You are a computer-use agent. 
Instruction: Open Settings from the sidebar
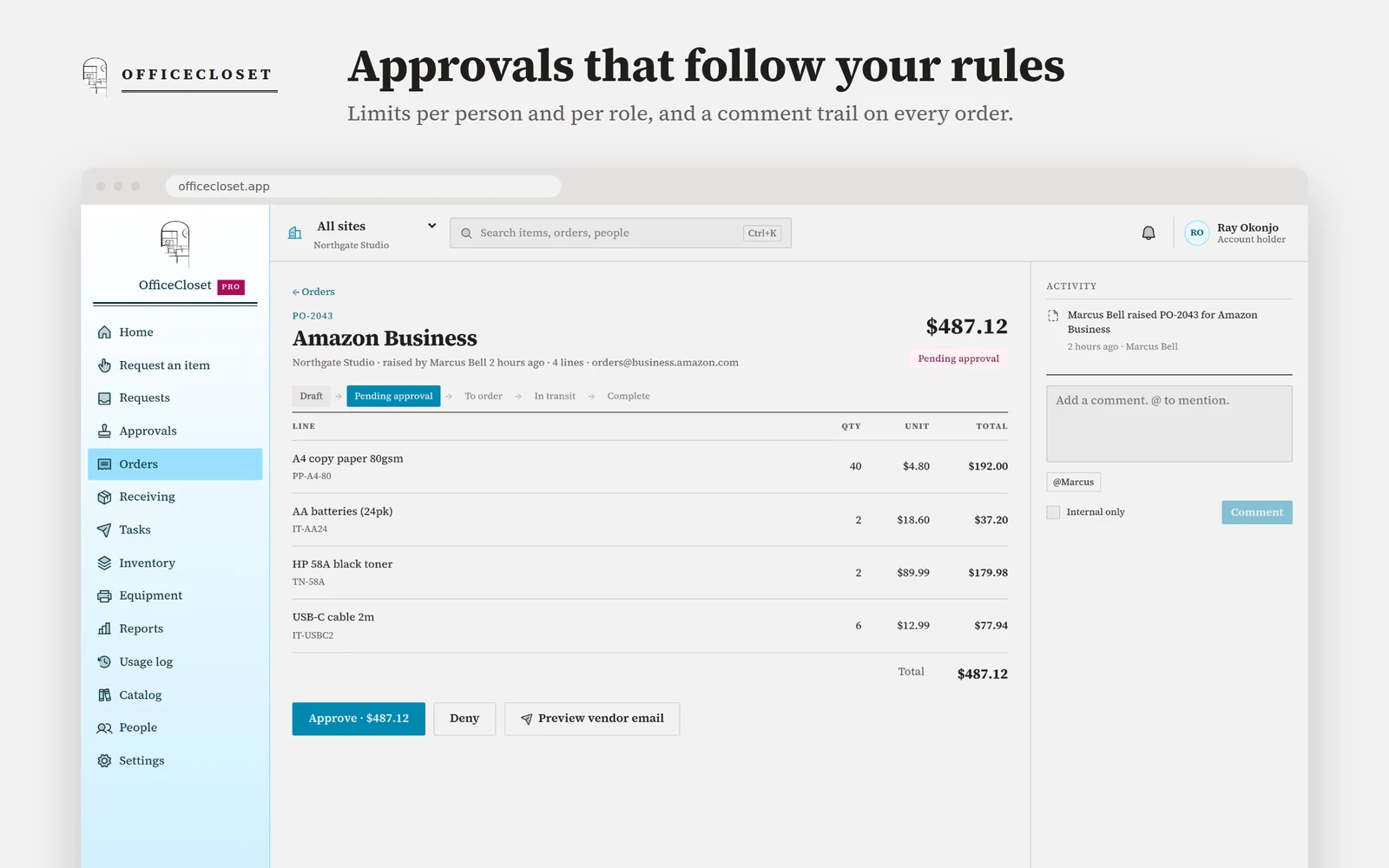pos(175,761)
